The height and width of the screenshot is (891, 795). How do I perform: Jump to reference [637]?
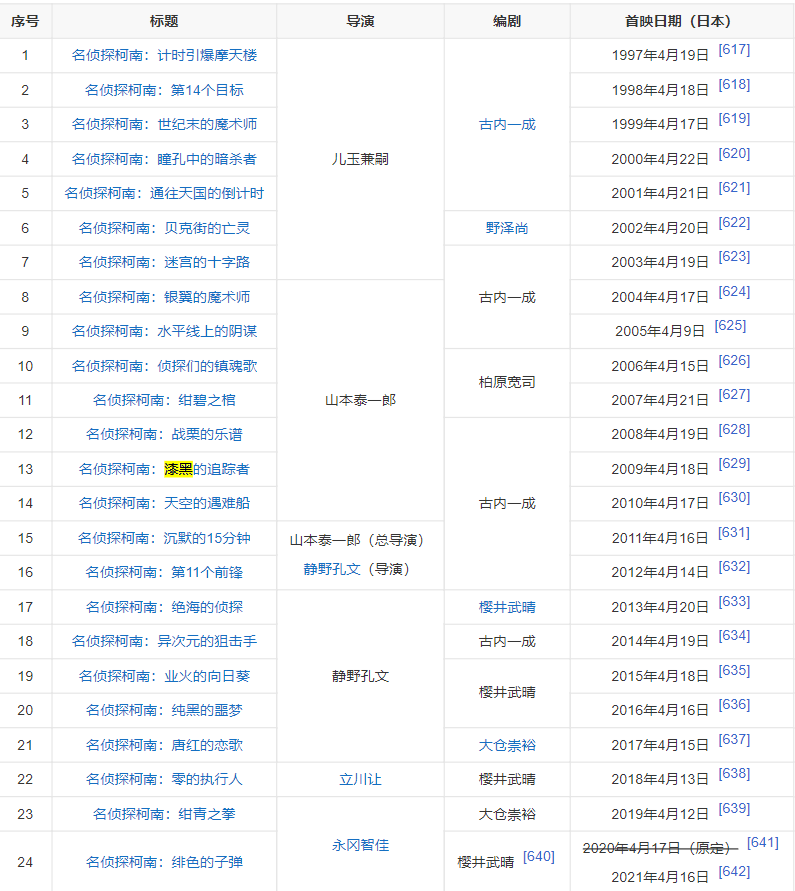pos(734,740)
